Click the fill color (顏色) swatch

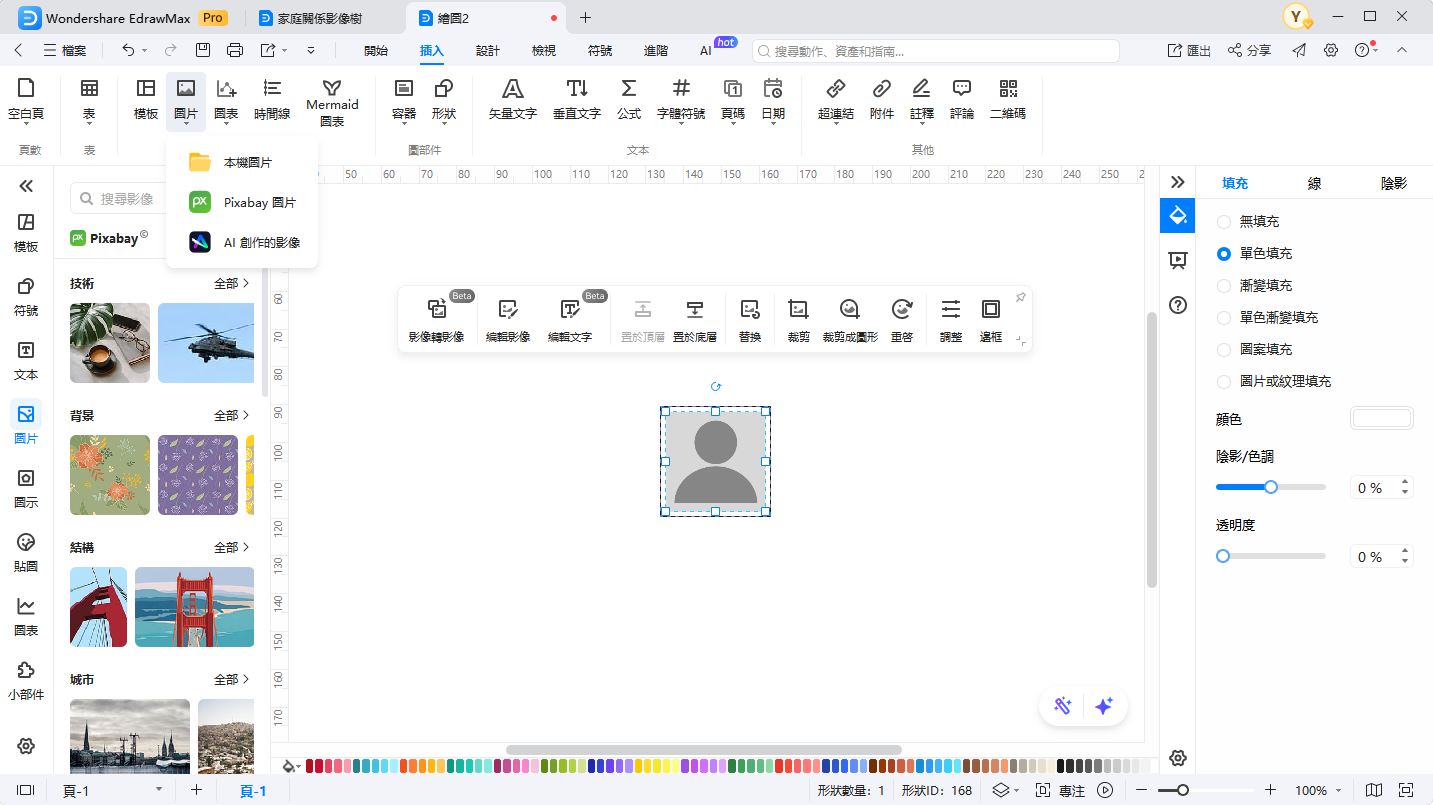(x=1381, y=419)
